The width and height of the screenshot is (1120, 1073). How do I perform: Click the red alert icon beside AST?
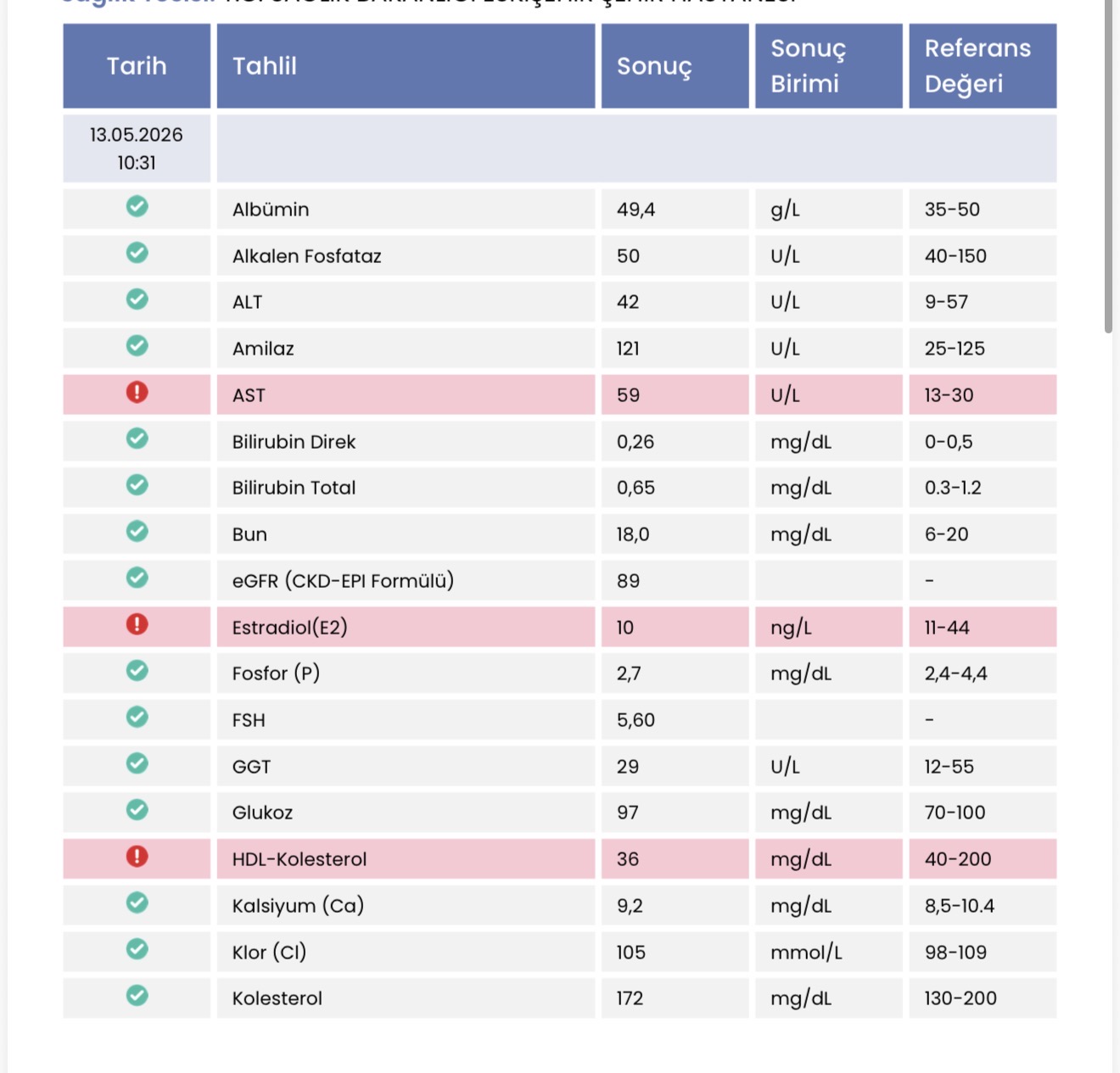(x=137, y=392)
